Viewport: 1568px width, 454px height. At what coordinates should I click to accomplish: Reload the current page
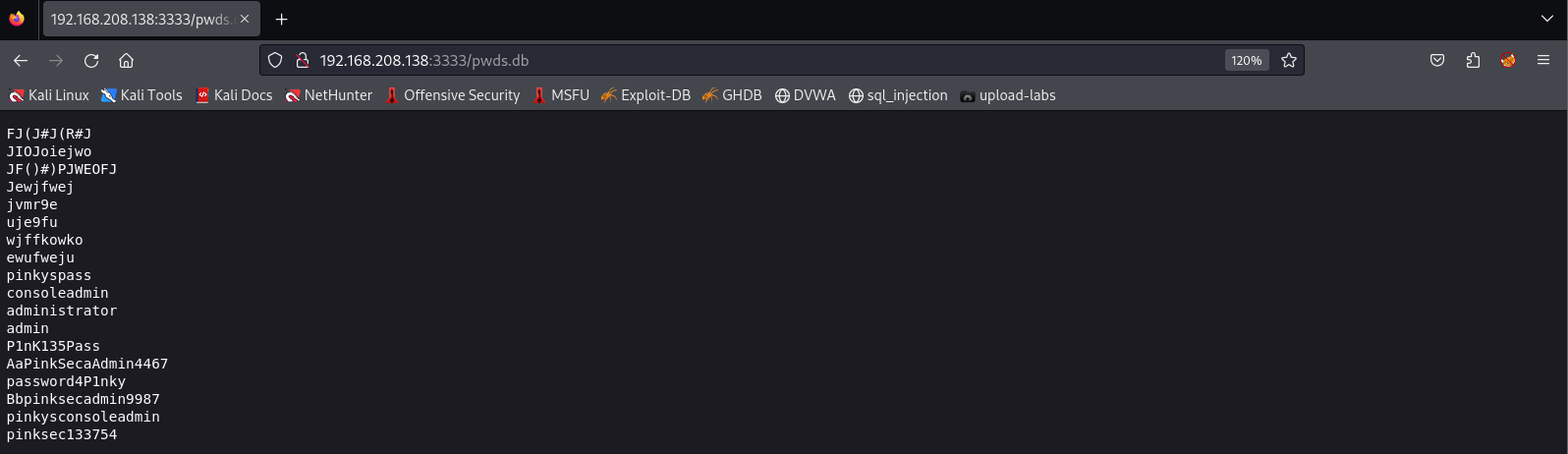pyautogui.click(x=91, y=61)
